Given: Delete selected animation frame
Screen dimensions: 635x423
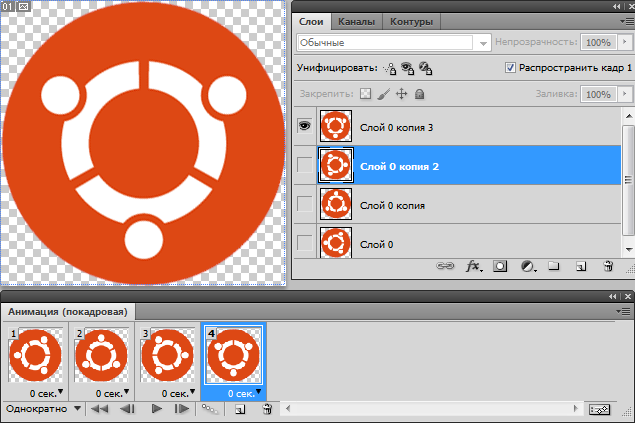Looking at the screenshot, I should pyautogui.click(x=267, y=409).
